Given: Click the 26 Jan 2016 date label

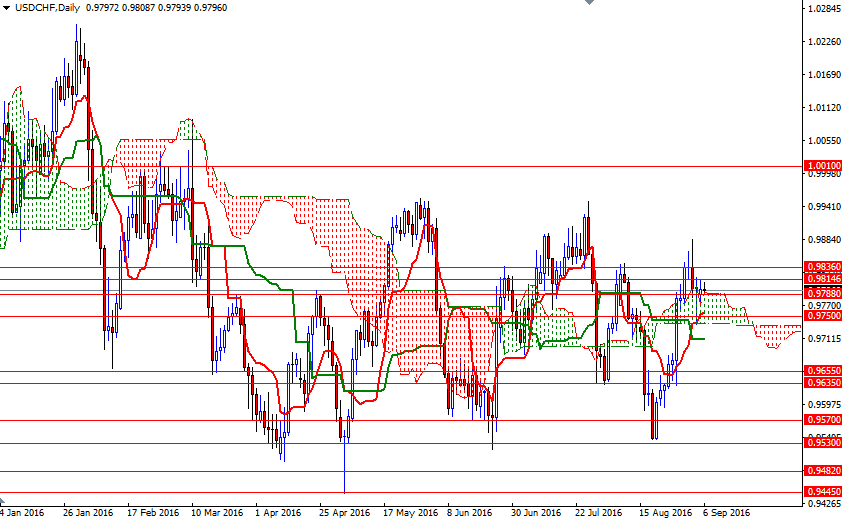Looking at the screenshot, I should (x=88, y=513).
